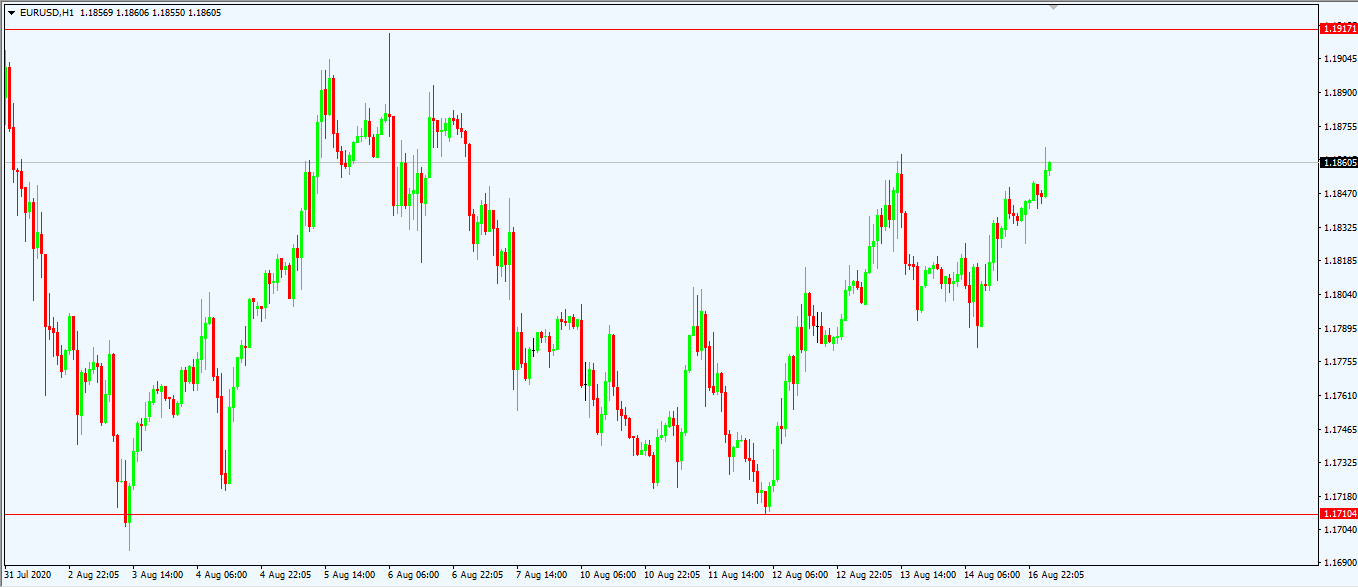Click the gray chart shift triangle marker
This screenshot has width=1358, height=588.
[1053, 6]
